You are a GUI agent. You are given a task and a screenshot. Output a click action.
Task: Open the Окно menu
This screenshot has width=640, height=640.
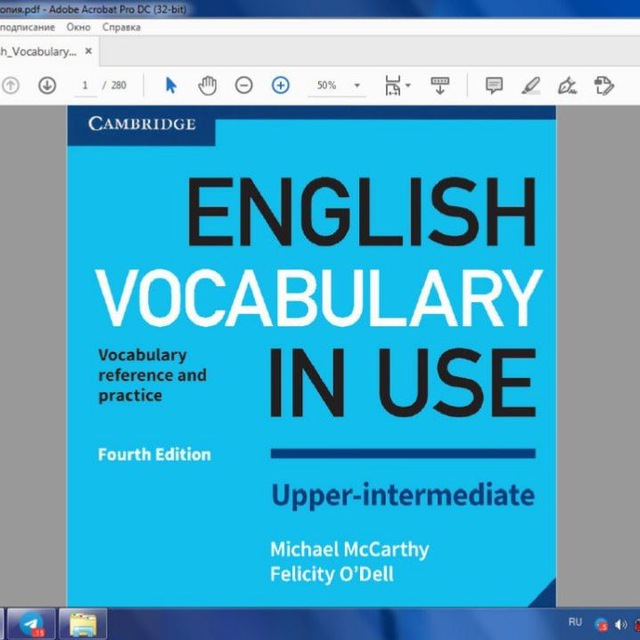(x=78, y=27)
